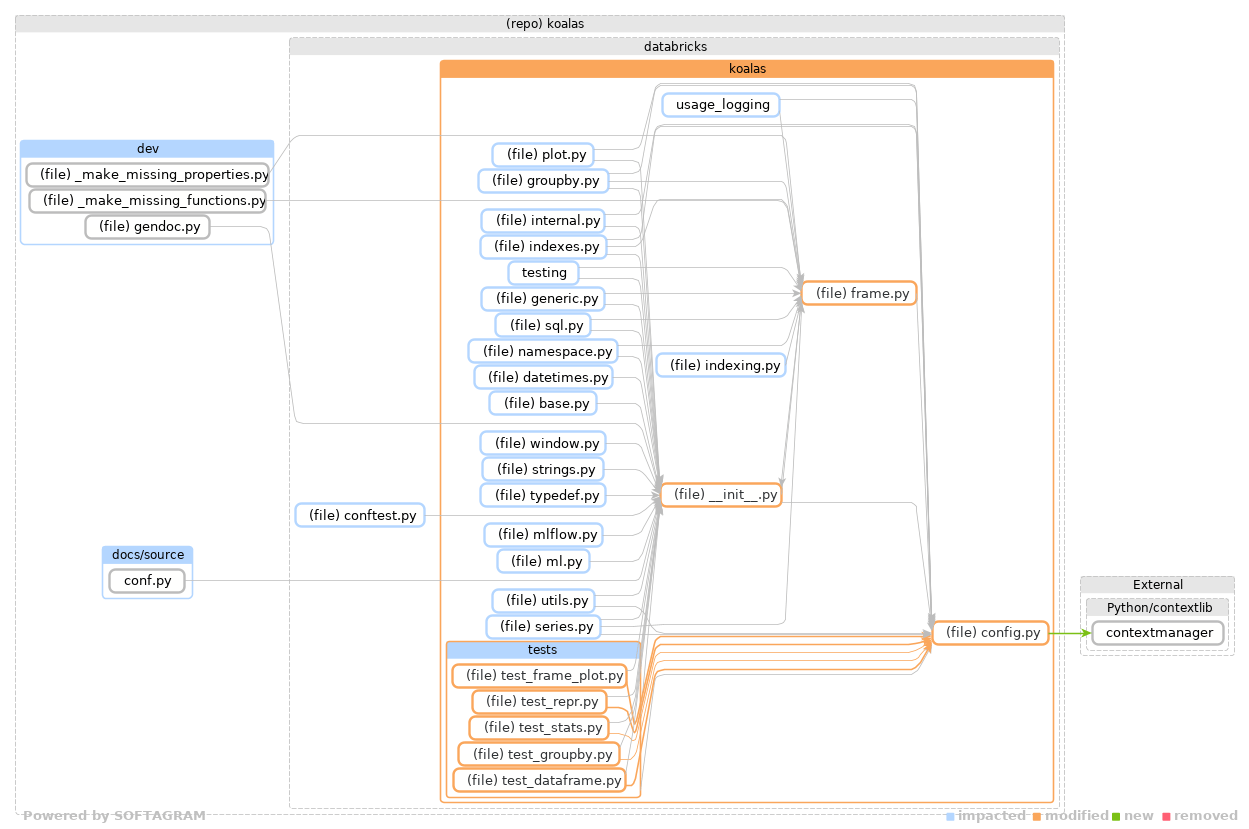This screenshot has height=829, width=1249.
Task: Select the gendoc.py node in dev group
Action: (x=147, y=226)
